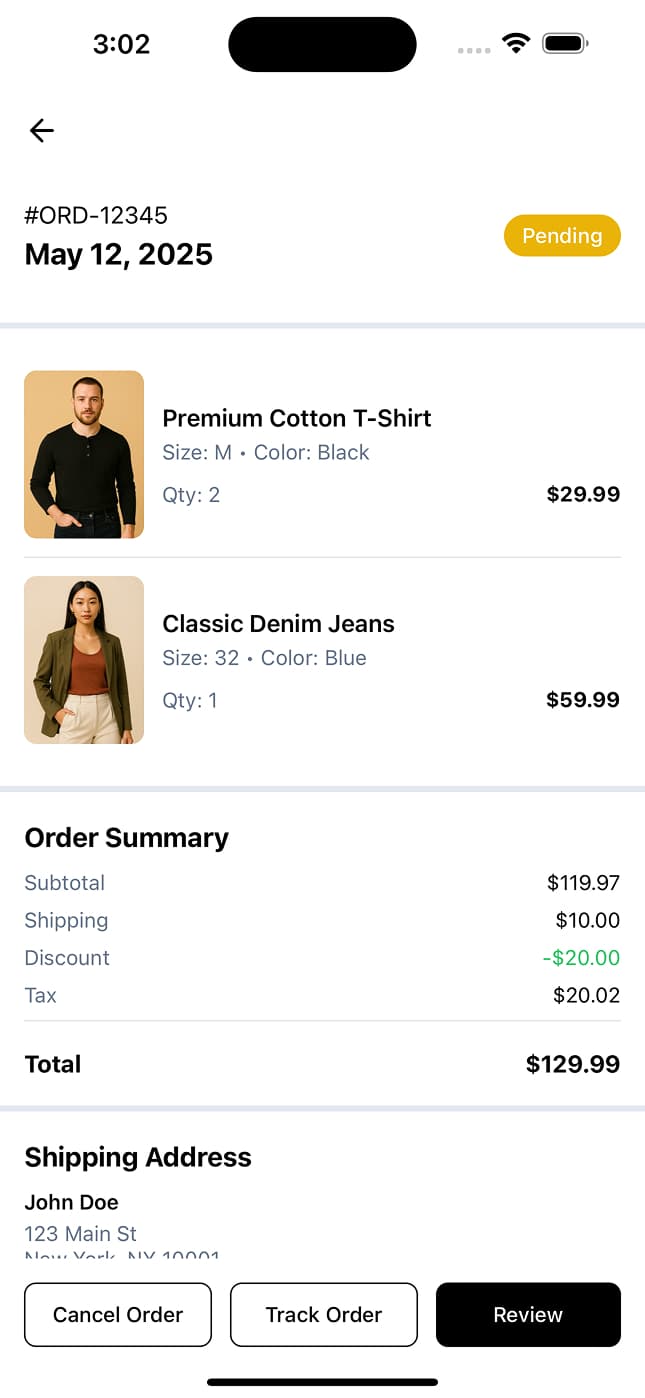
Task: Open the Classic Denim Jeans product photo
Action: coord(84,660)
